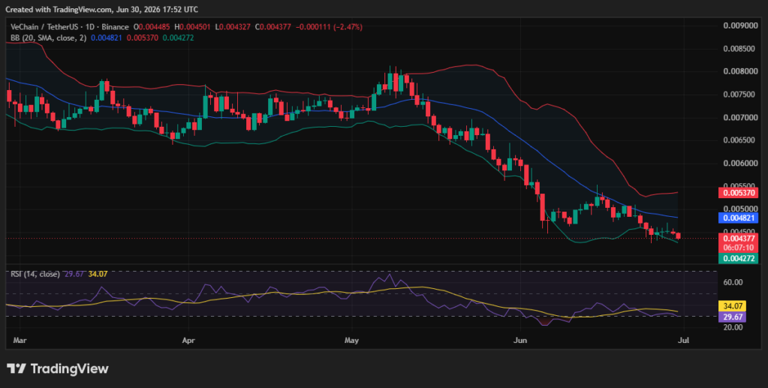
Task: Click the 06:07:10 bar countdown label
Action: click(x=739, y=248)
